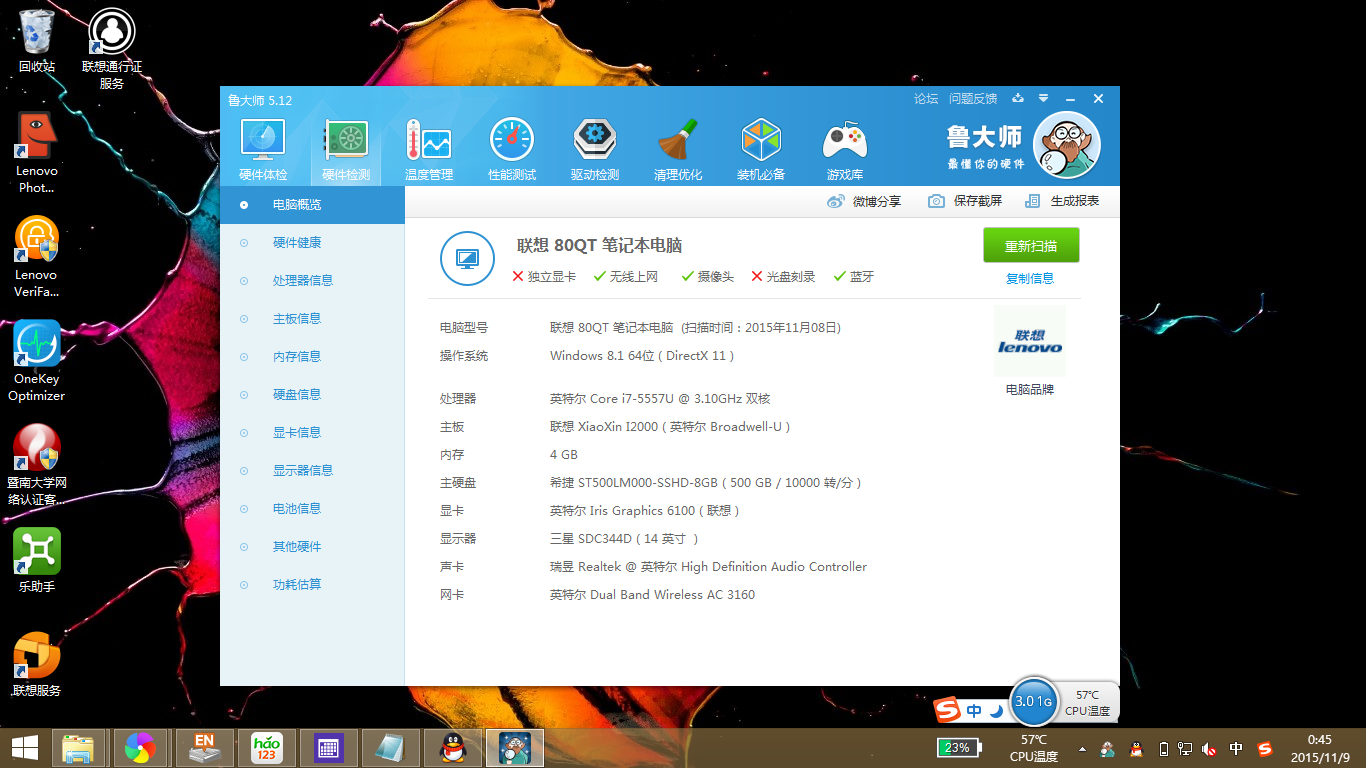Toggle the Sogou moon half-width switch

[997, 711]
